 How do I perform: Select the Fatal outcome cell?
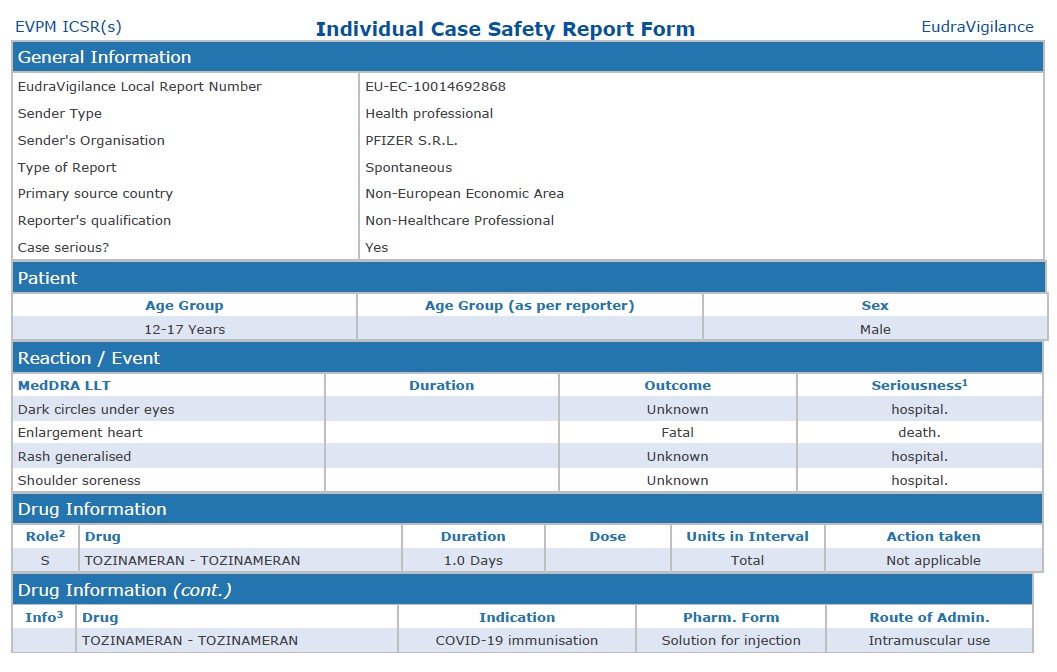[677, 433]
